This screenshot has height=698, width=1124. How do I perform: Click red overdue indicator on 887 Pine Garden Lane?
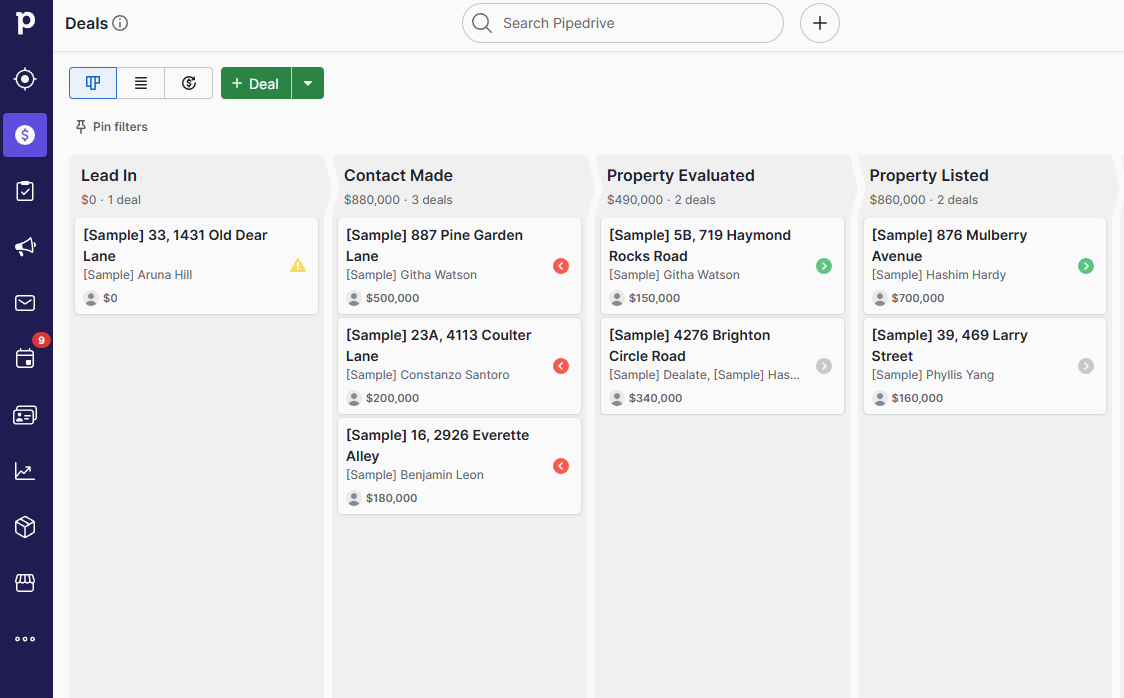click(x=561, y=266)
